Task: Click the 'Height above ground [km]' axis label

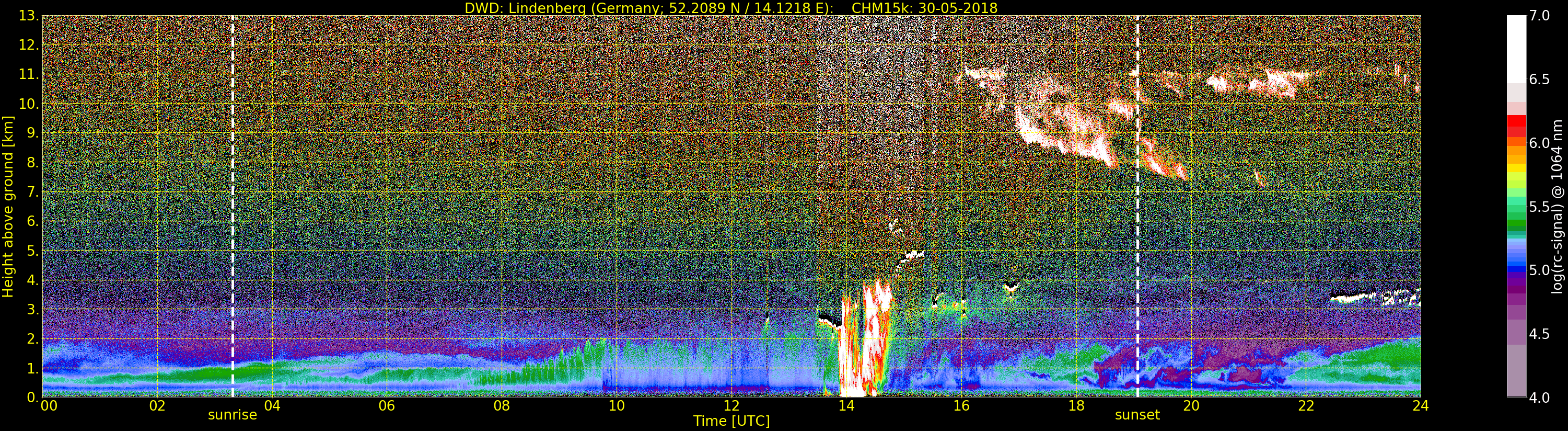Action: point(8,207)
